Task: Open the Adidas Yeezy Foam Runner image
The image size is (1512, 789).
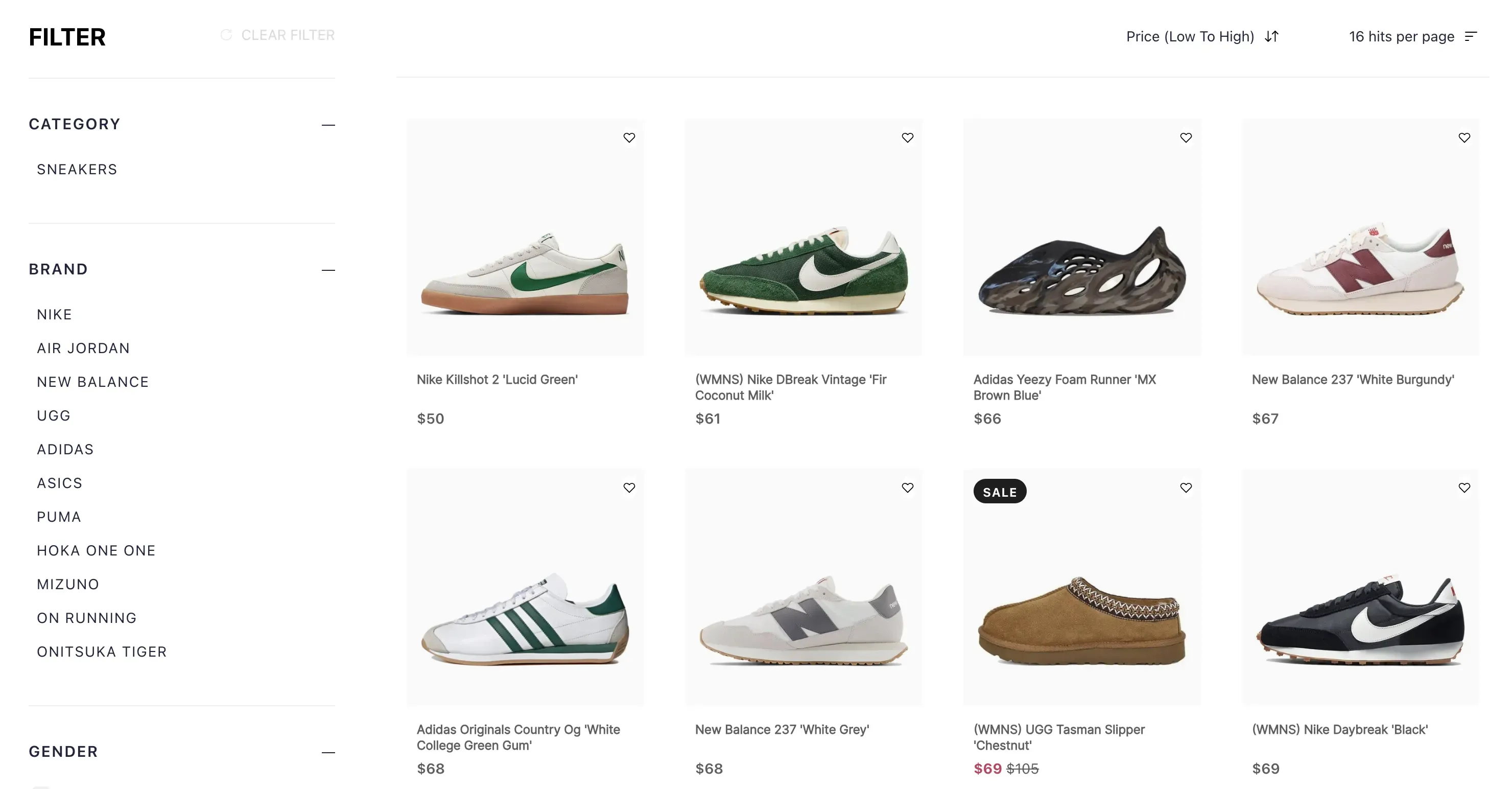Action: point(1082,270)
